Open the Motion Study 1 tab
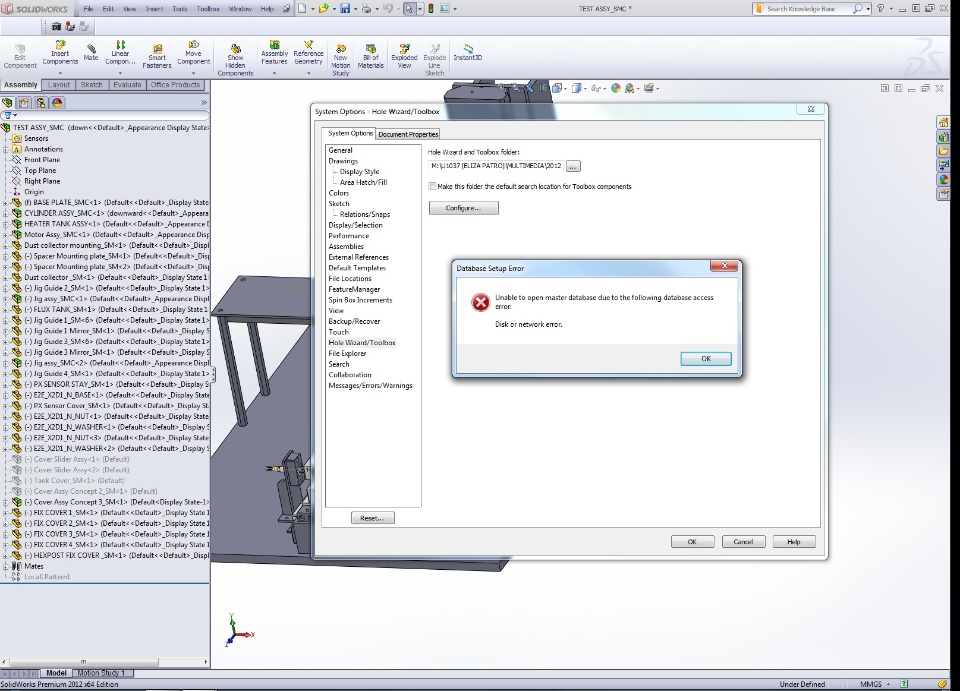Screen dimensions: 960x691 coord(101,673)
